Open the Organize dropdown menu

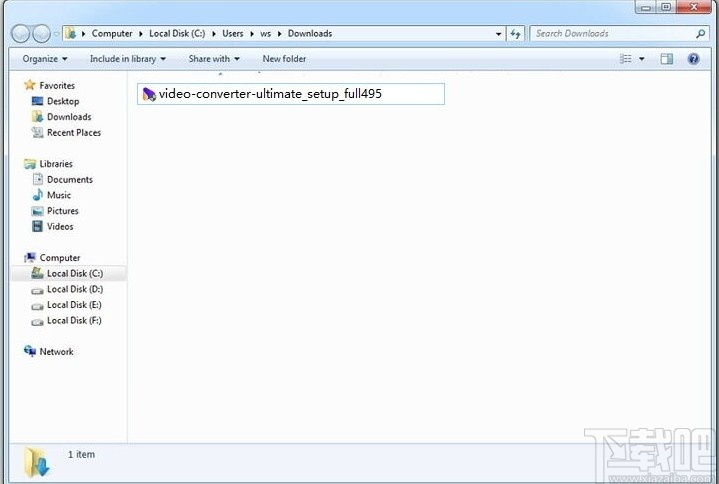[x=45, y=59]
